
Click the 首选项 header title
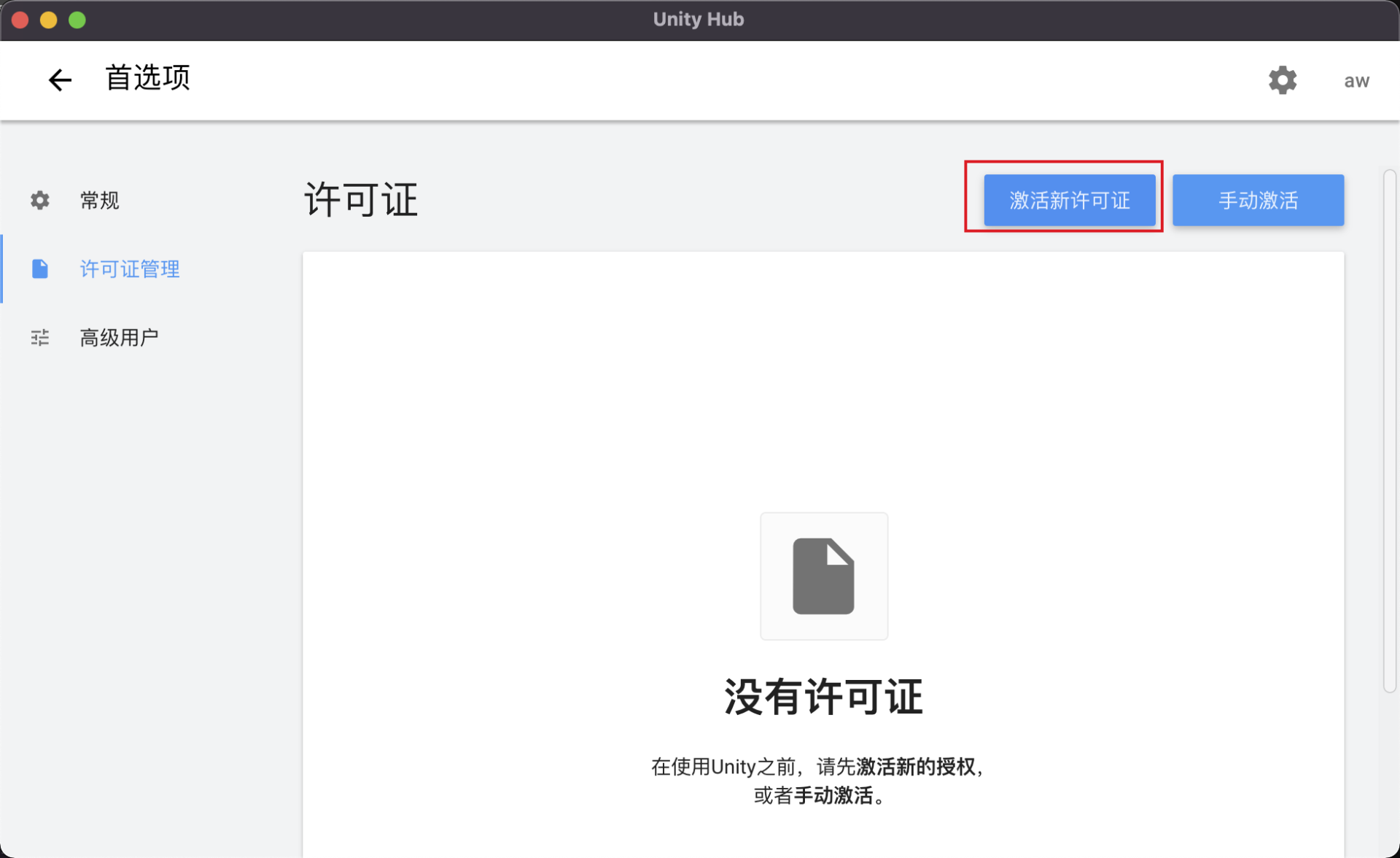coord(147,77)
